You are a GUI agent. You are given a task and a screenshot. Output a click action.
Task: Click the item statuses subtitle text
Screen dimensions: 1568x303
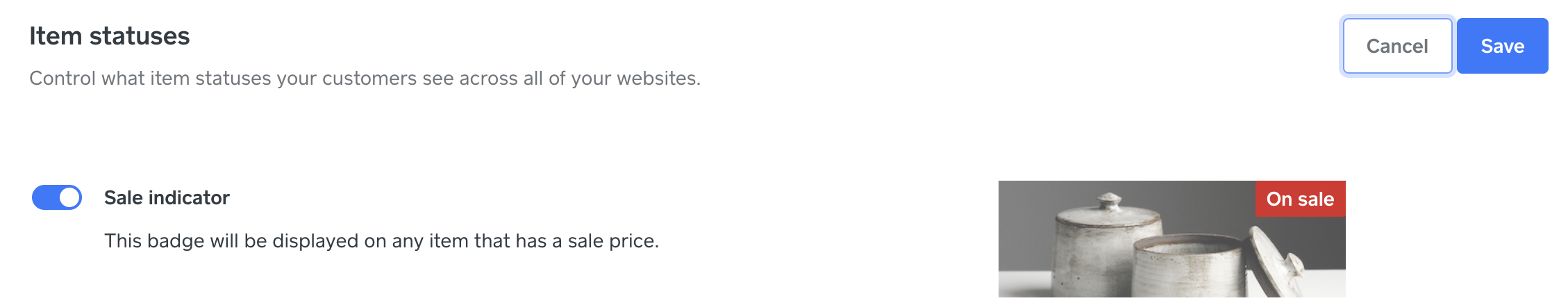click(x=365, y=79)
